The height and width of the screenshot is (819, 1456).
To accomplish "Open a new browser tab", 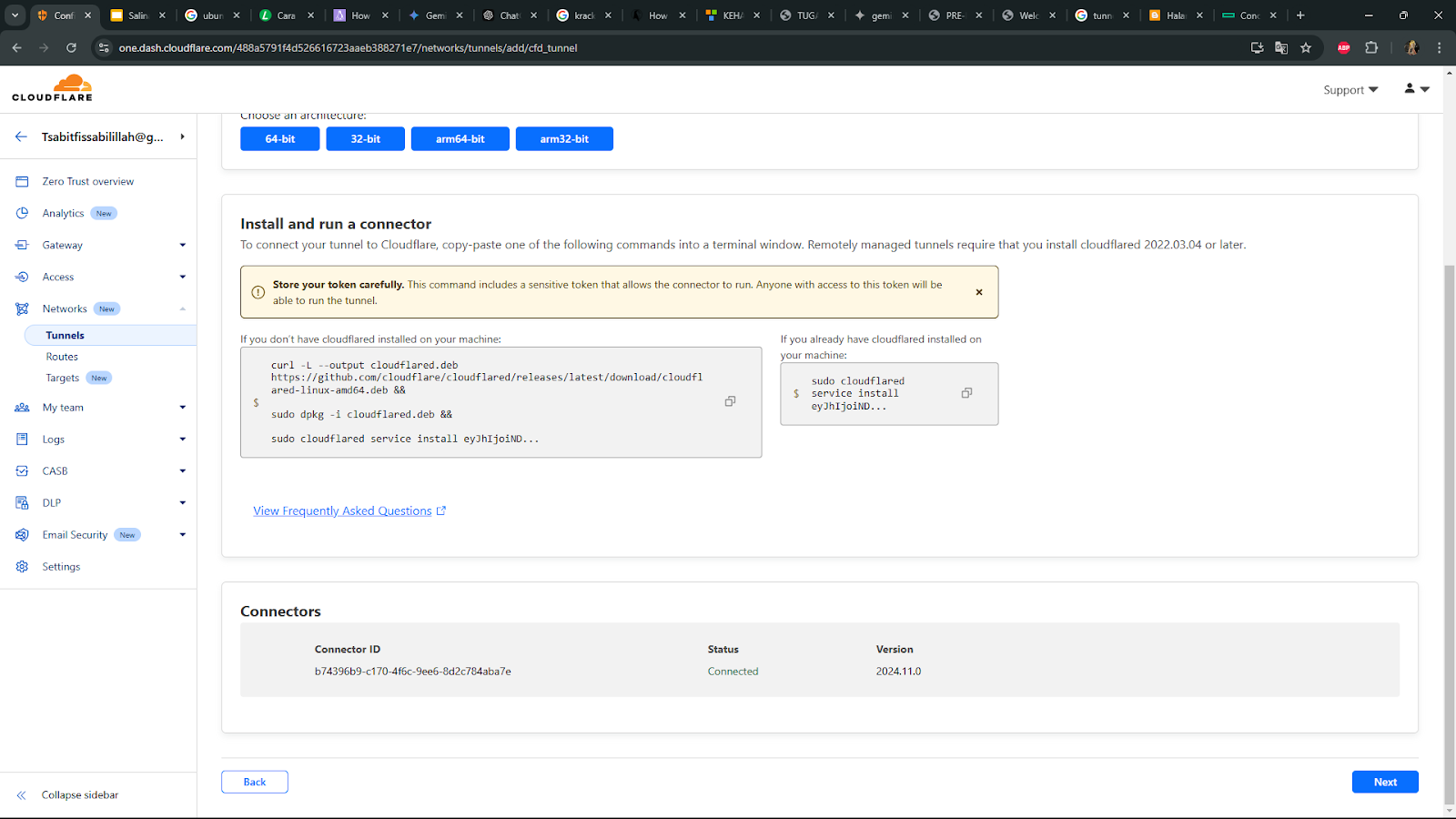I will [x=1300, y=15].
